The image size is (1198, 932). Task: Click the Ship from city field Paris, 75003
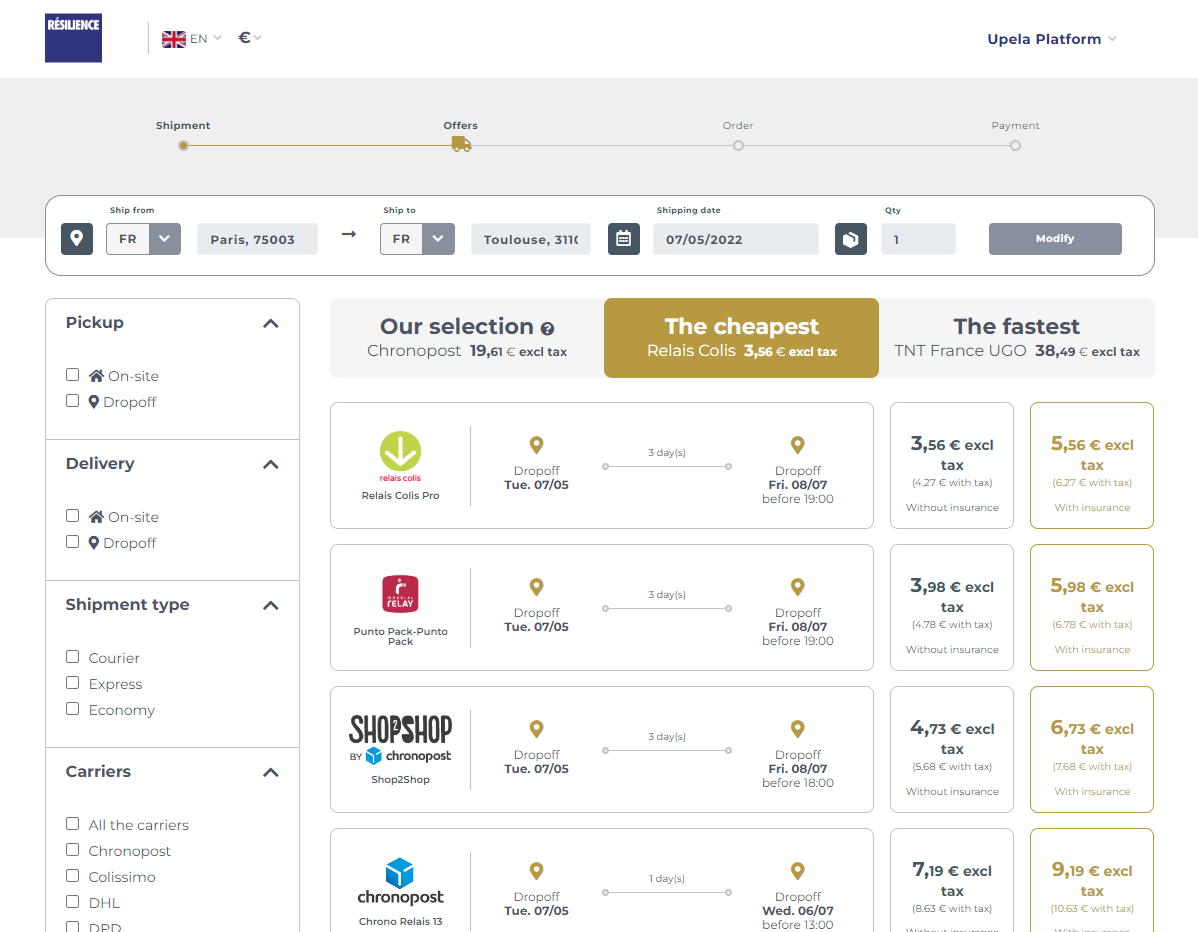coord(257,239)
